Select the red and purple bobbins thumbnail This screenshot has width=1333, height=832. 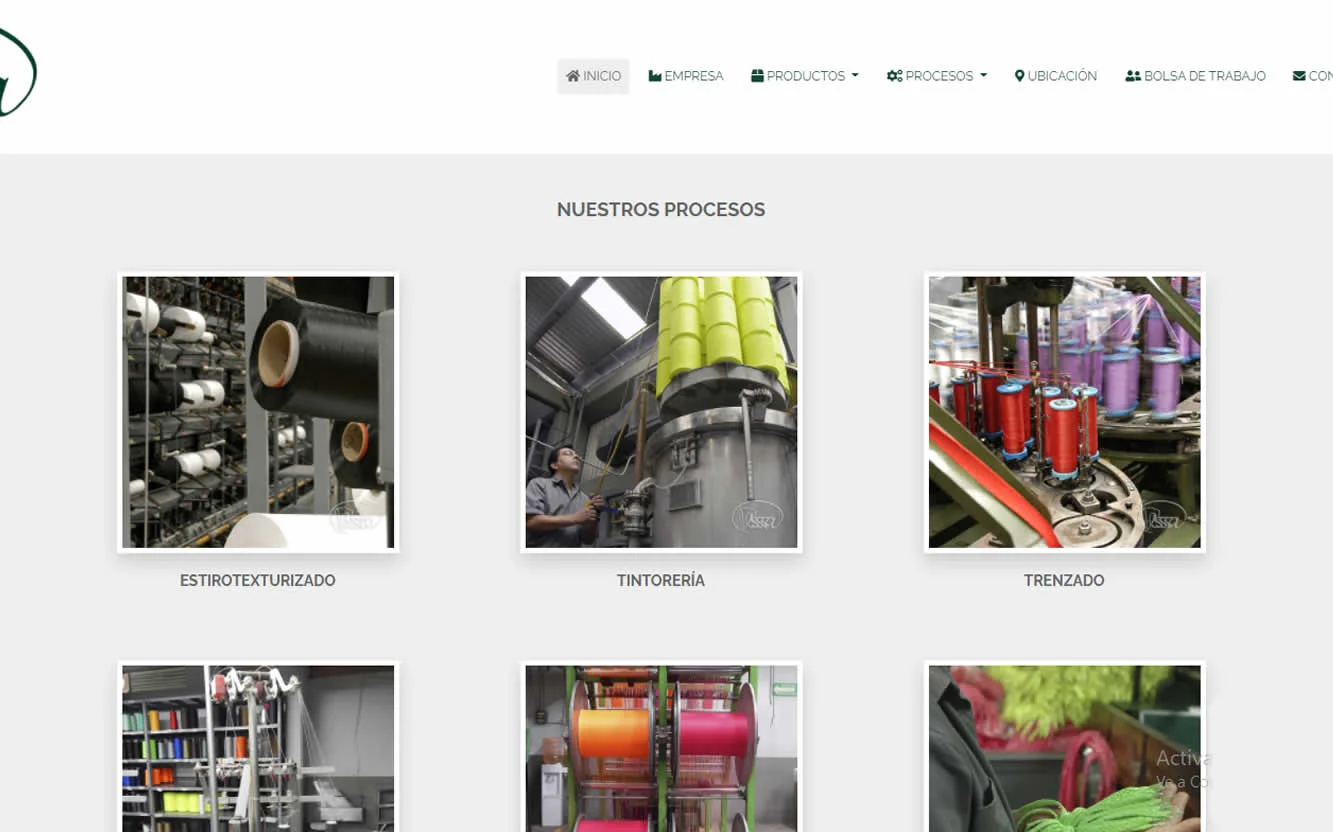click(x=1064, y=412)
